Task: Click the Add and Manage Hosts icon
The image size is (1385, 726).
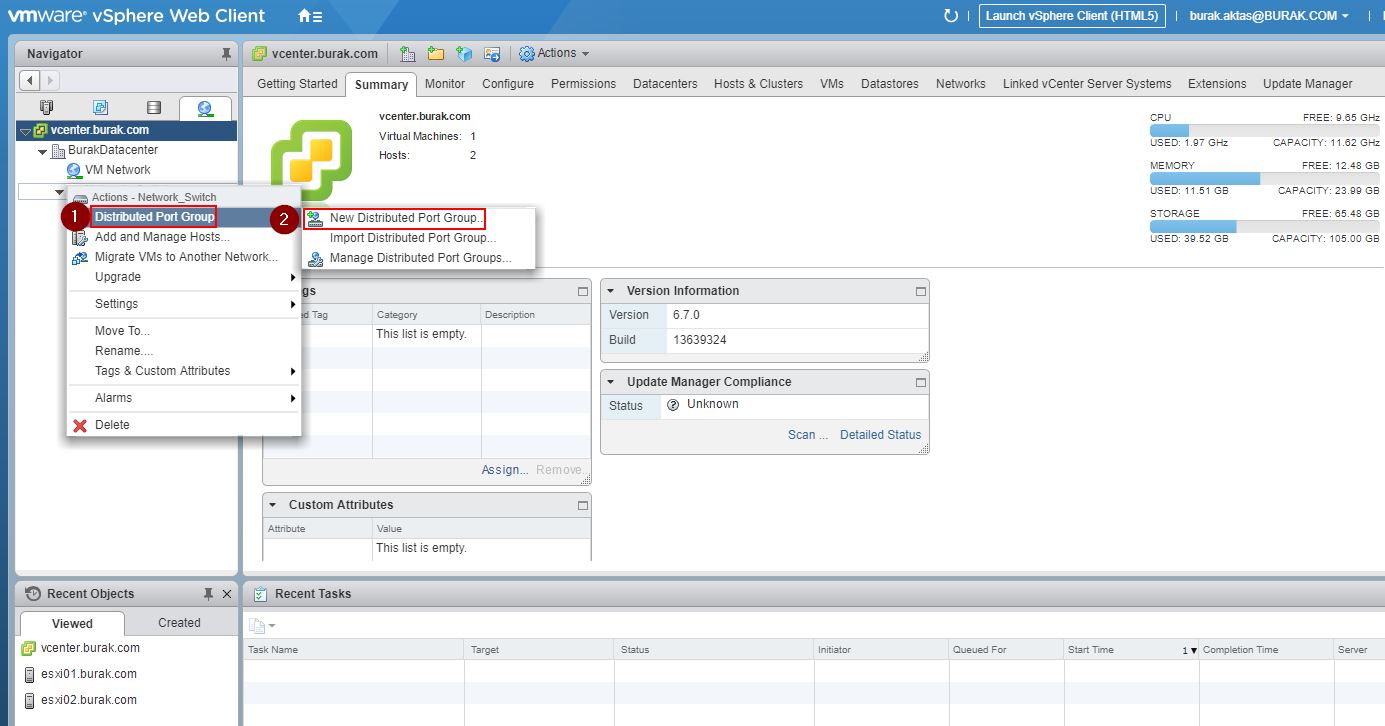Action: 80,237
